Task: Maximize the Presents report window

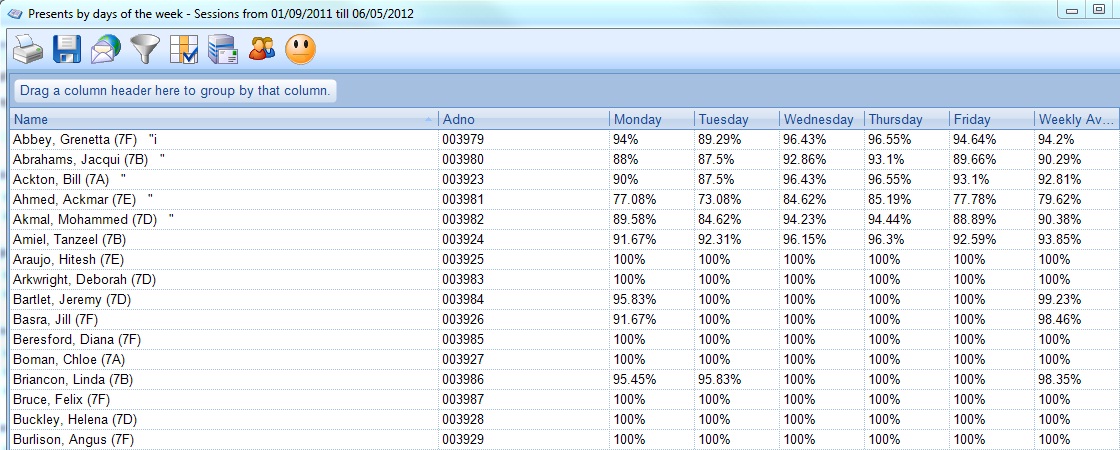Action: pos(1098,10)
